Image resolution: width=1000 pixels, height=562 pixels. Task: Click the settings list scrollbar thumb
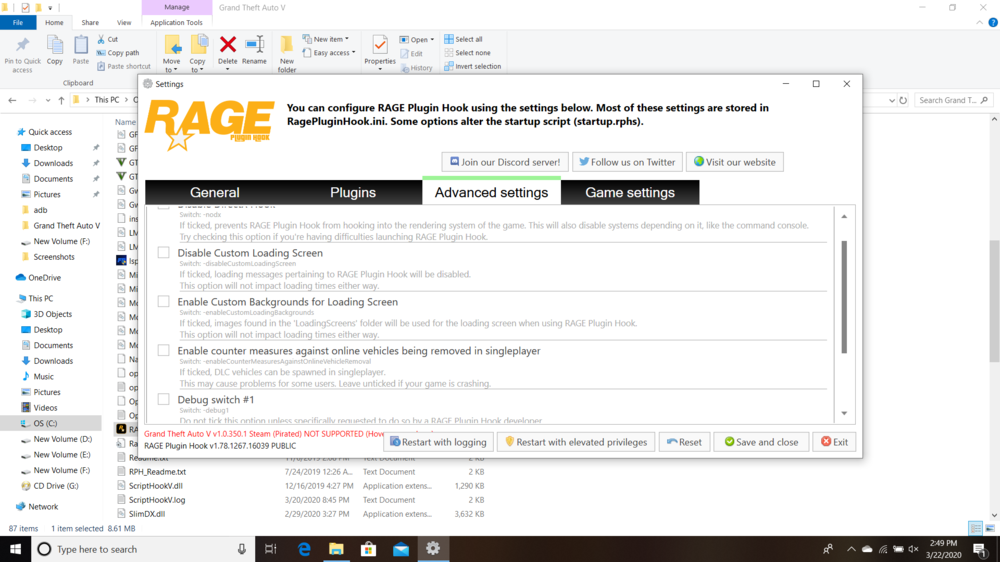(x=844, y=297)
